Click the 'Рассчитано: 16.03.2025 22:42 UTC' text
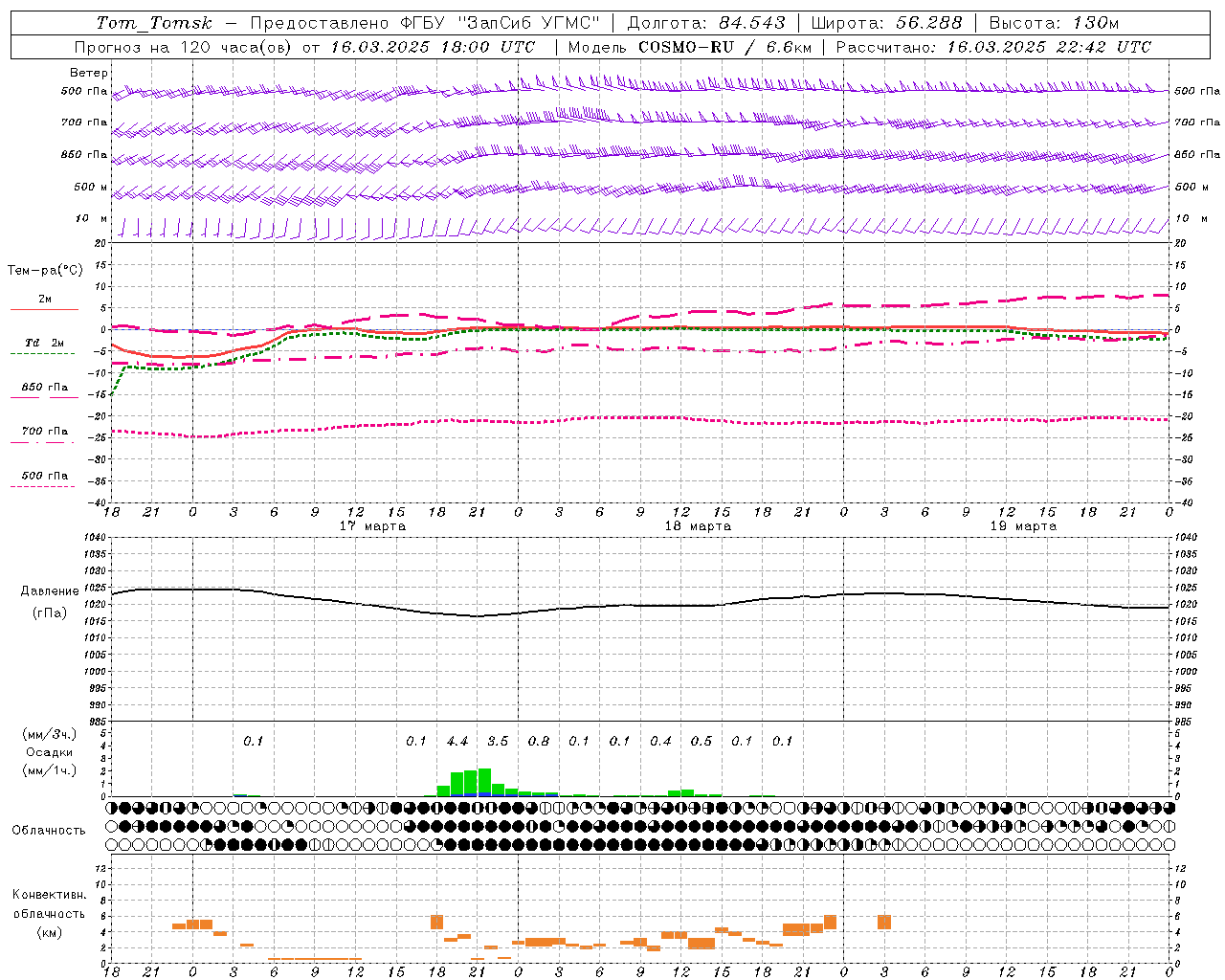 (x=993, y=47)
